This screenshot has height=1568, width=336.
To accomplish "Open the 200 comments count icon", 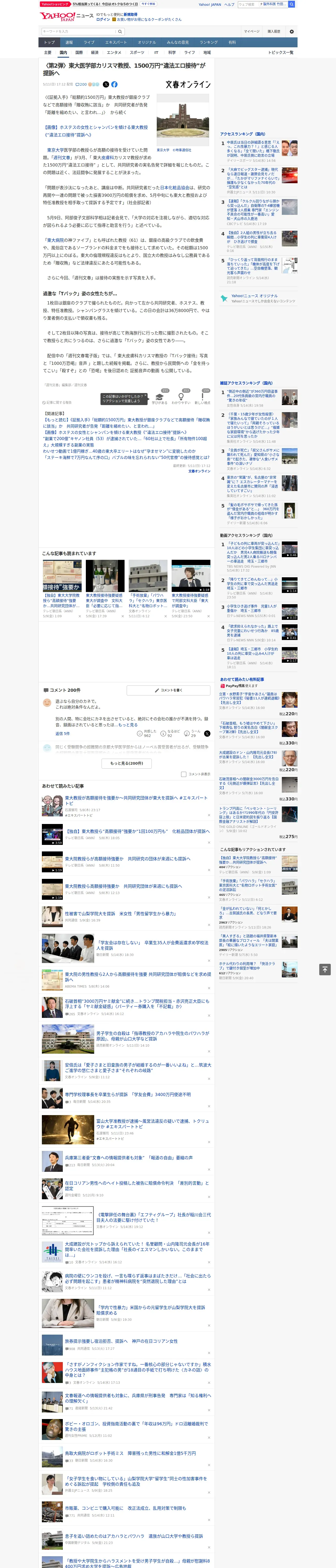I will coord(81,85).
